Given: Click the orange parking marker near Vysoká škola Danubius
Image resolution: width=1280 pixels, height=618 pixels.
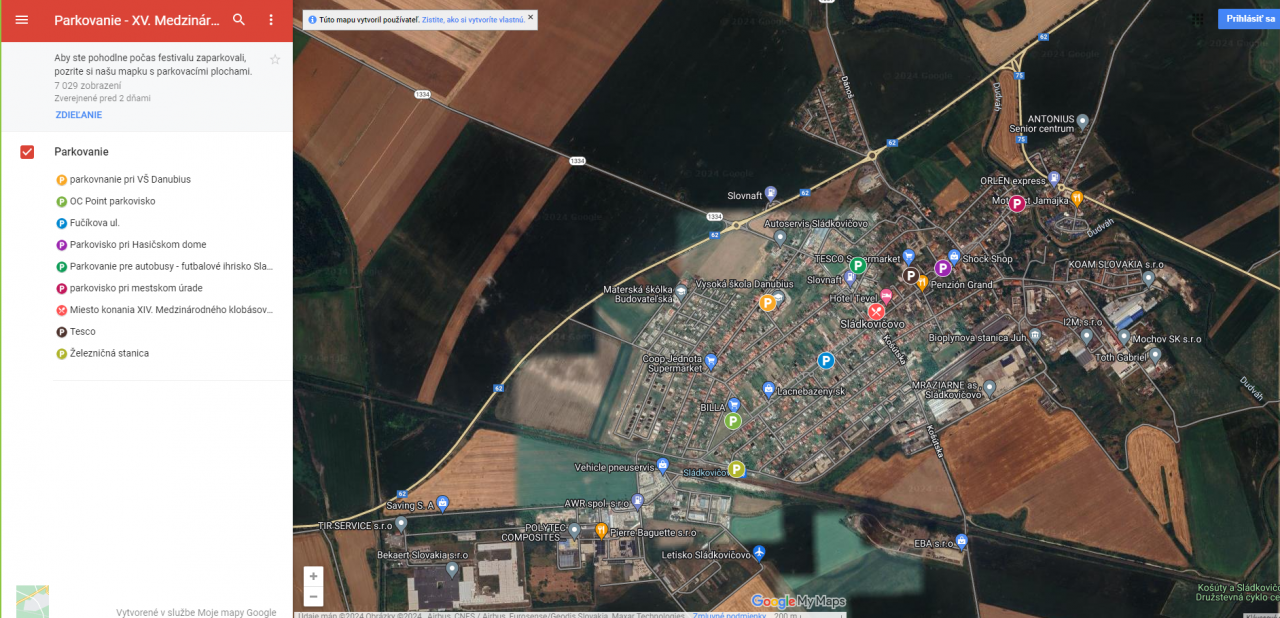Looking at the screenshot, I should [768, 303].
